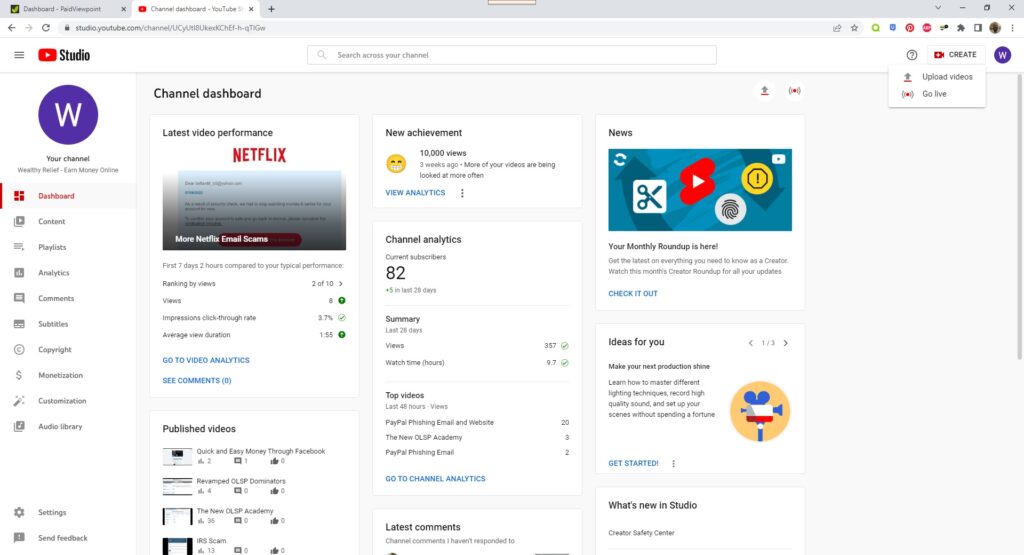Click the upload arrow icon beside Channel dashboard
The image size is (1024, 555).
(x=764, y=91)
